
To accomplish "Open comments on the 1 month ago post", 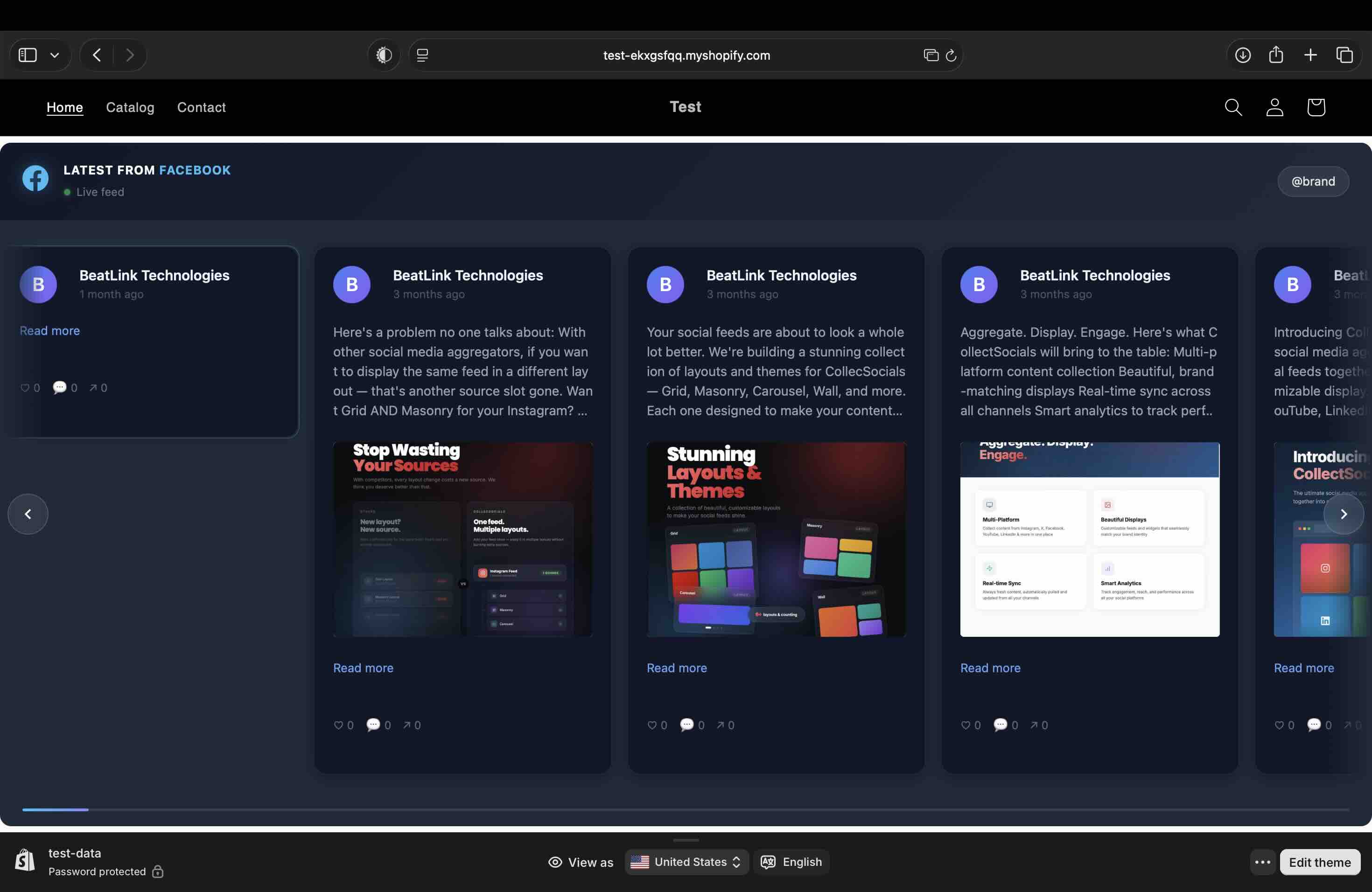I will 59,387.
